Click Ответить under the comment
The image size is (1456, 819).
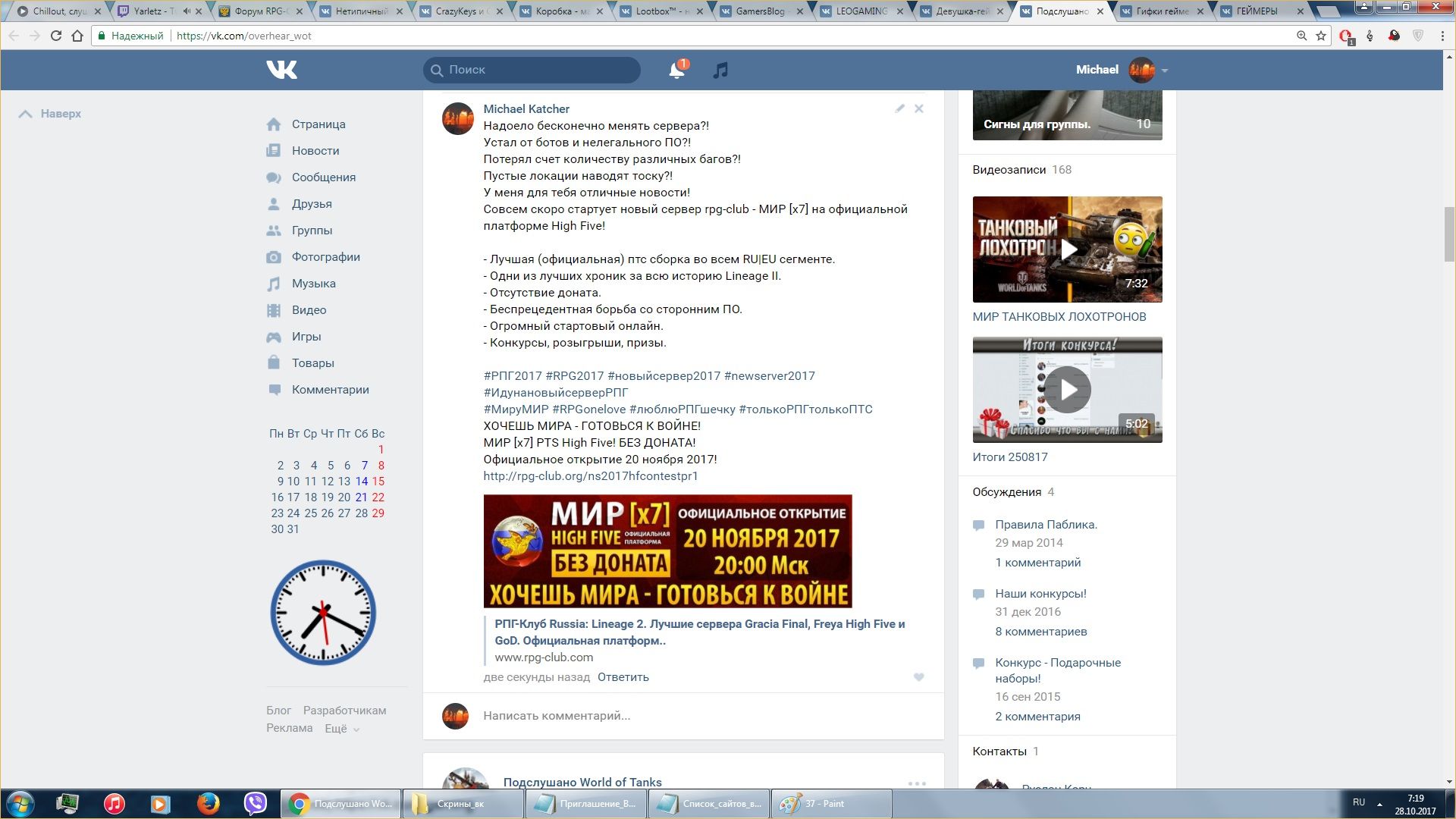623,677
